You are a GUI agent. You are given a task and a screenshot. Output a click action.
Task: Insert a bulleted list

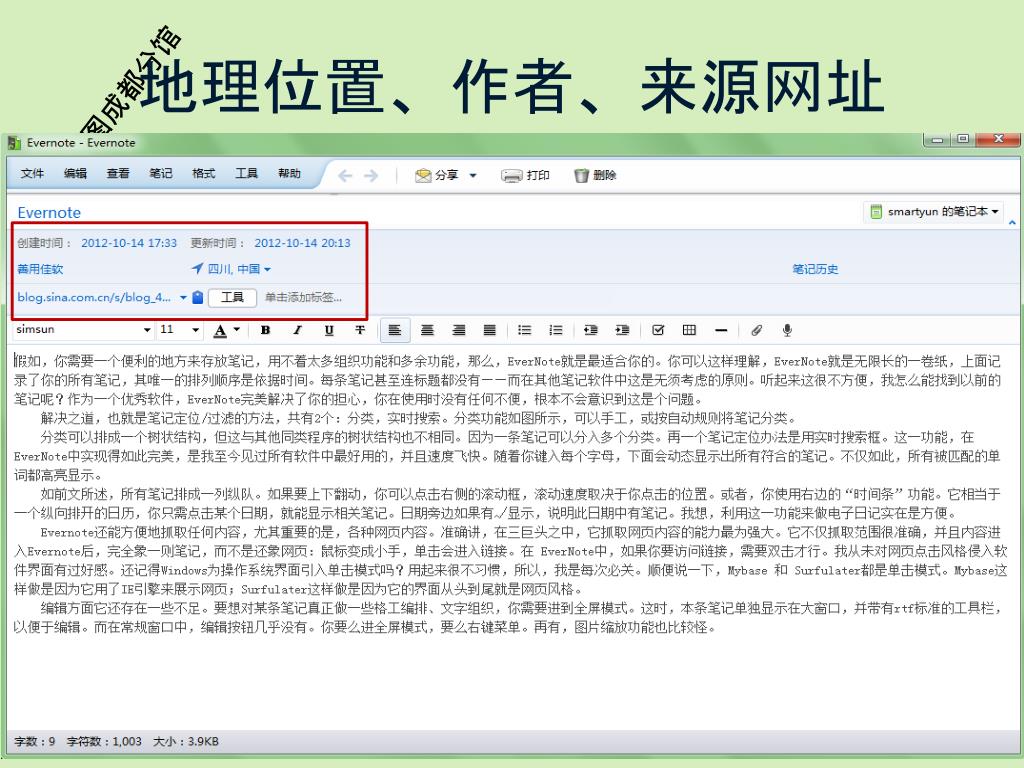[524, 330]
